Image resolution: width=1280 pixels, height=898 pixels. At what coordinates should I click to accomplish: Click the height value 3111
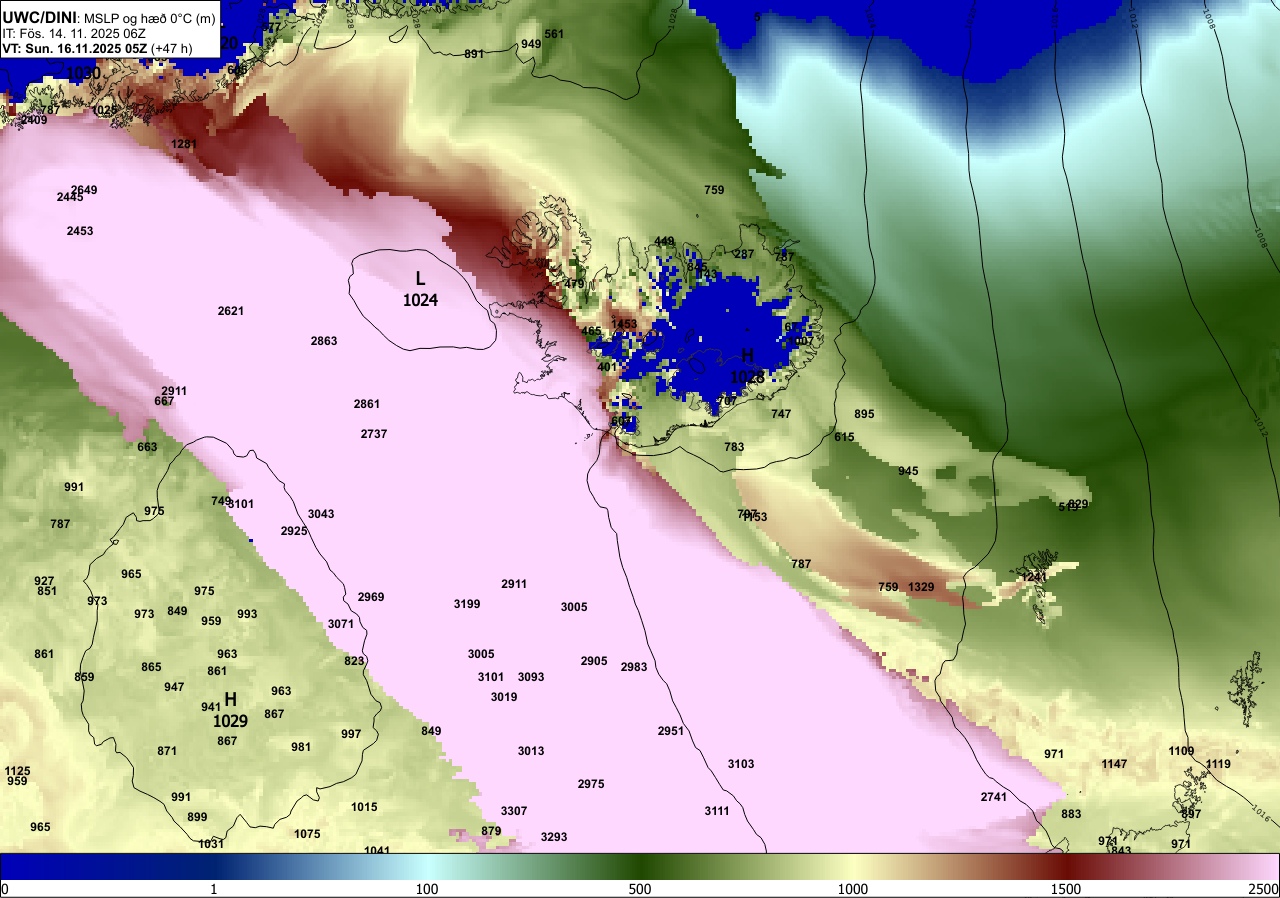pos(717,811)
